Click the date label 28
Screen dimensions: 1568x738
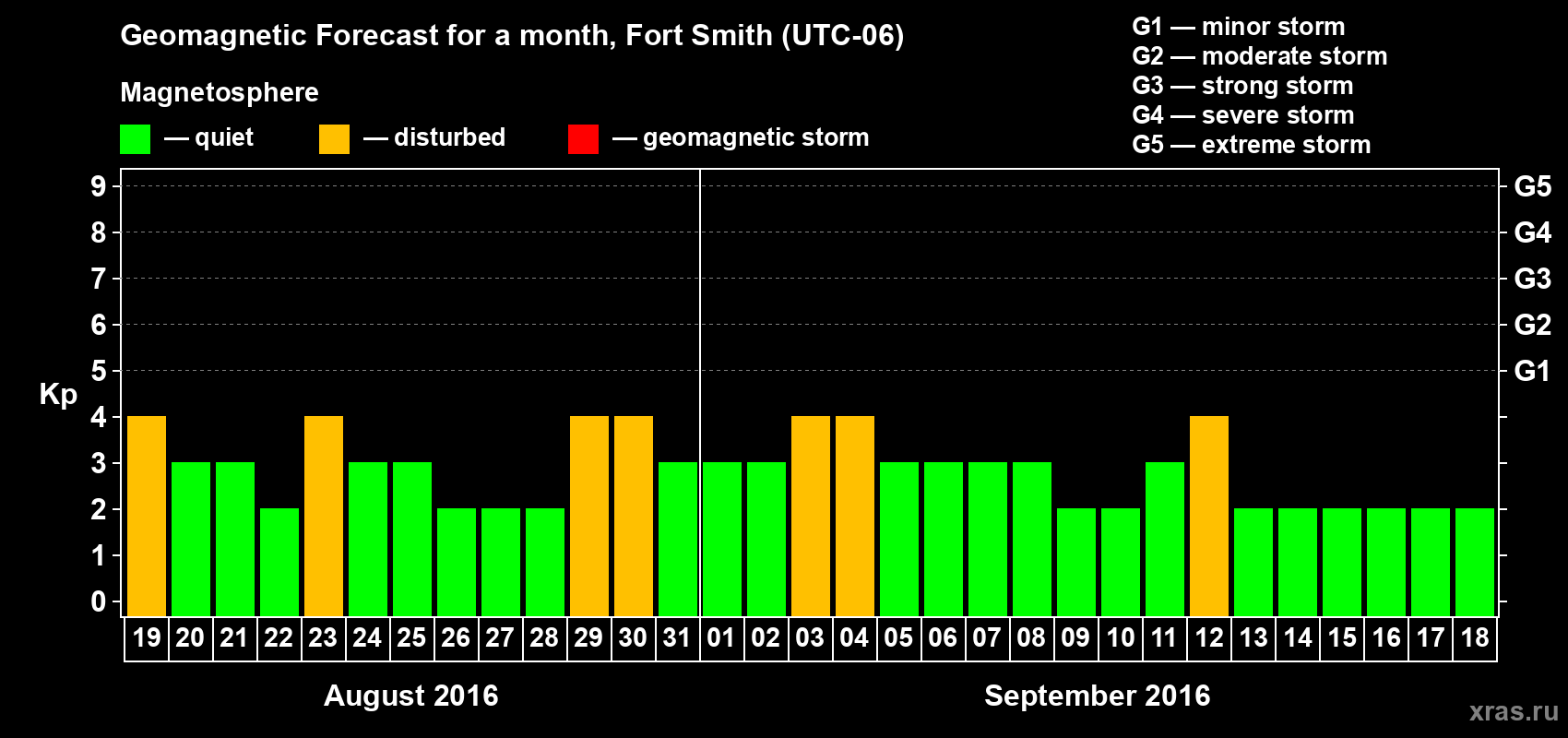(x=544, y=637)
